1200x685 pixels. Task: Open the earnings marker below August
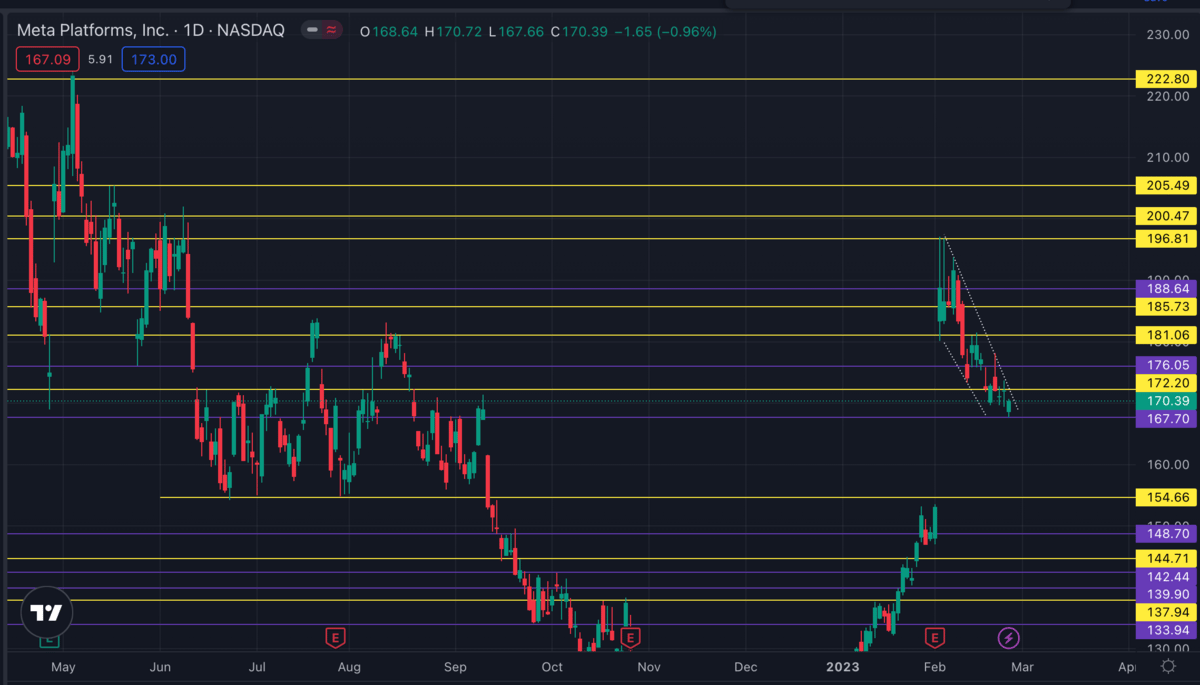click(x=336, y=637)
